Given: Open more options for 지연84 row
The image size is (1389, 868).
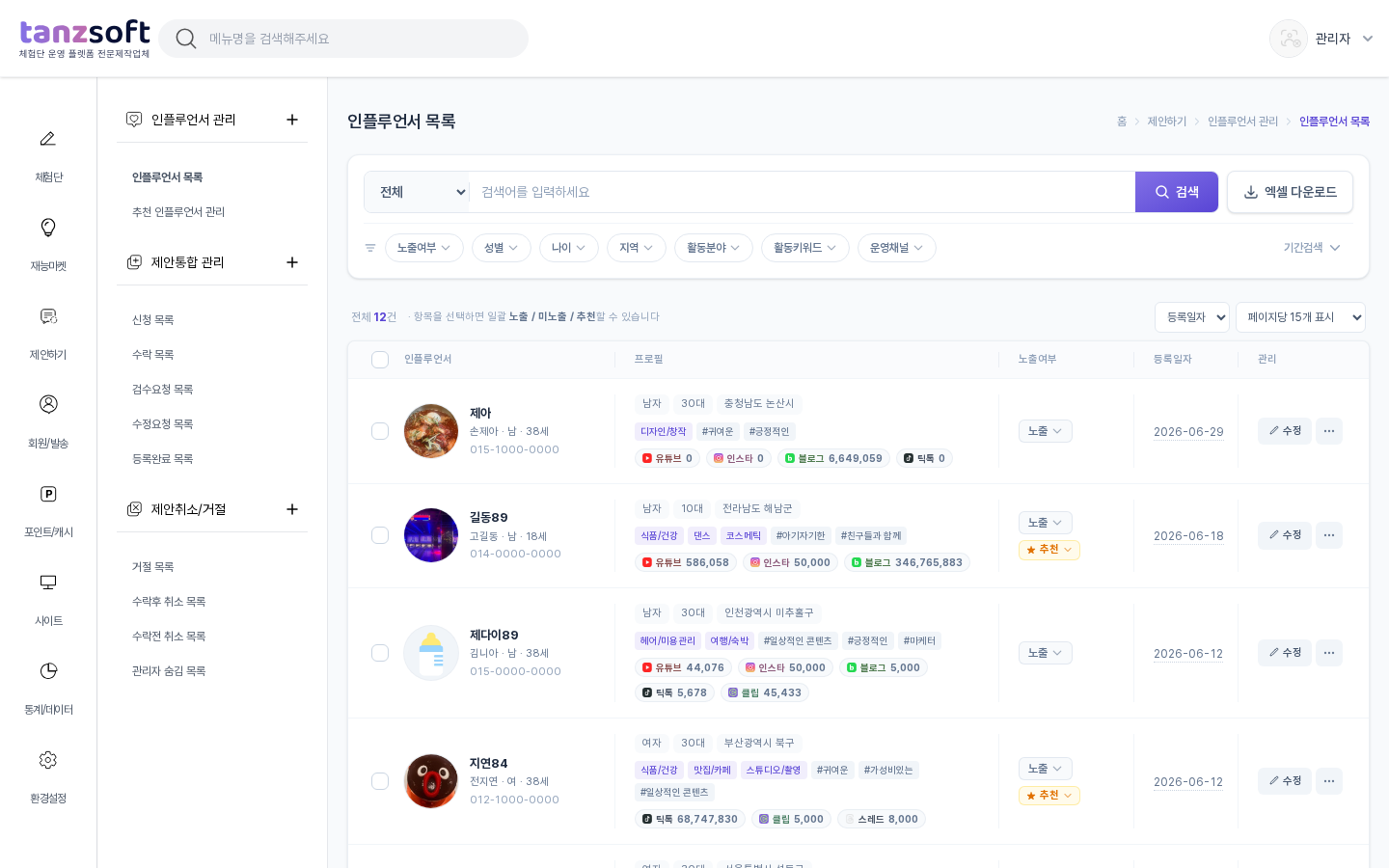Looking at the screenshot, I should click(x=1329, y=781).
